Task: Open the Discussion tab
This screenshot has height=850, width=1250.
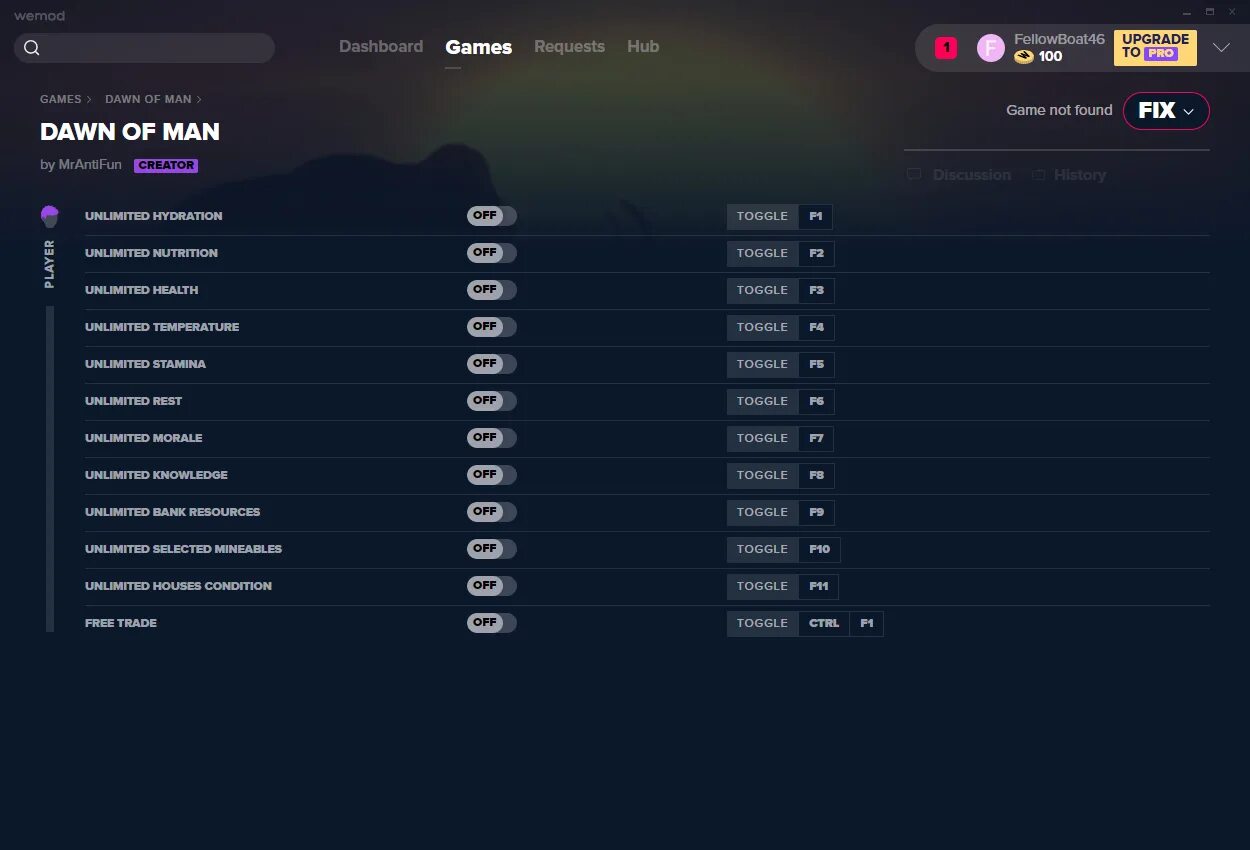Action: tap(959, 175)
